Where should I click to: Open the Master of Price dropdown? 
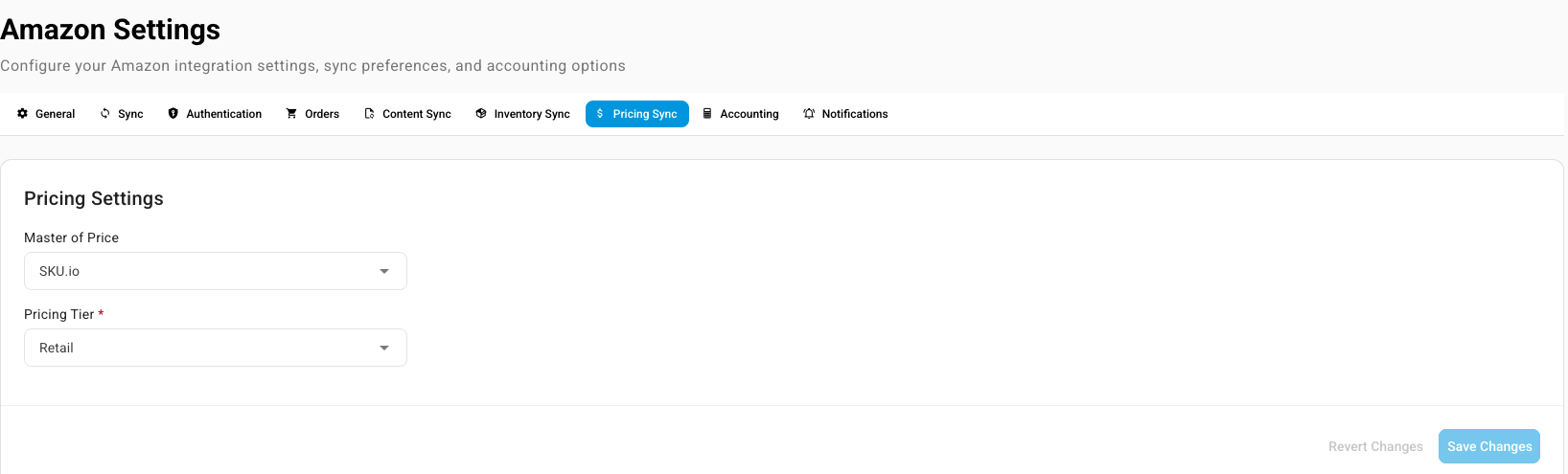point(216,271)
